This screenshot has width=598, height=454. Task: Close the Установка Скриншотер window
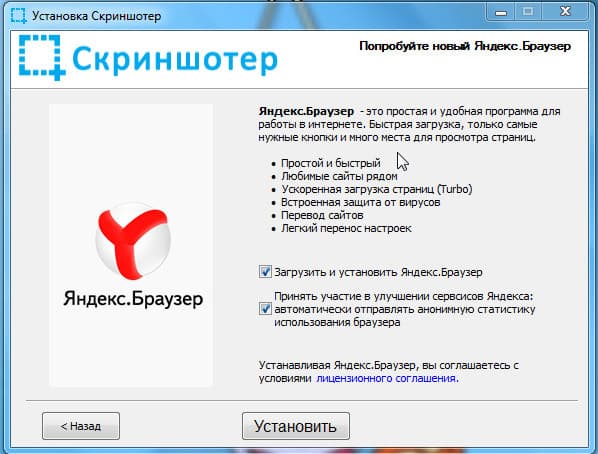[565, 12]
